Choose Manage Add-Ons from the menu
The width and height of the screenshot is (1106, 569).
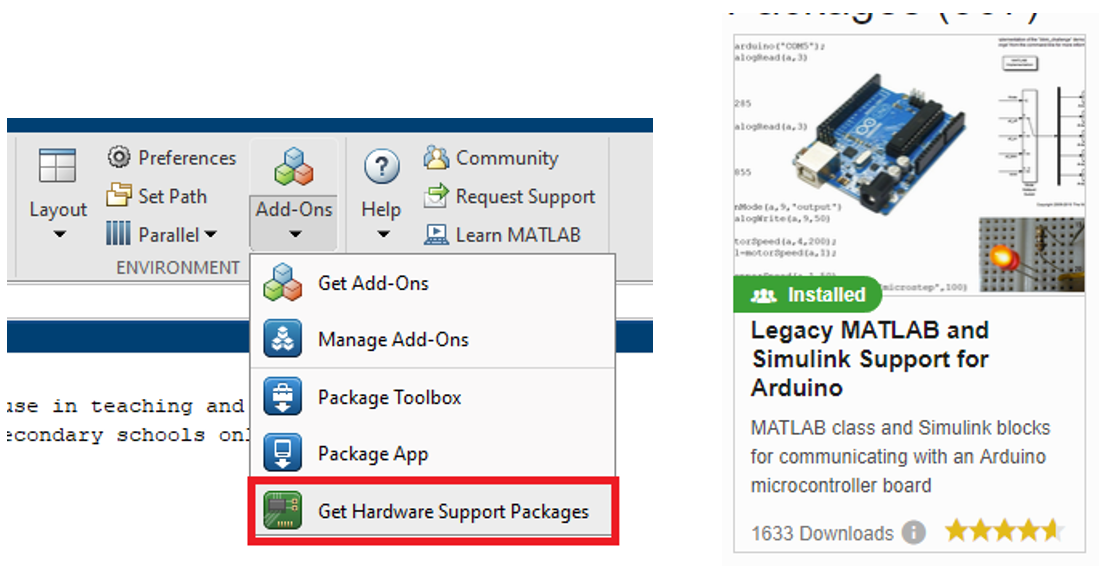(432, 339)
